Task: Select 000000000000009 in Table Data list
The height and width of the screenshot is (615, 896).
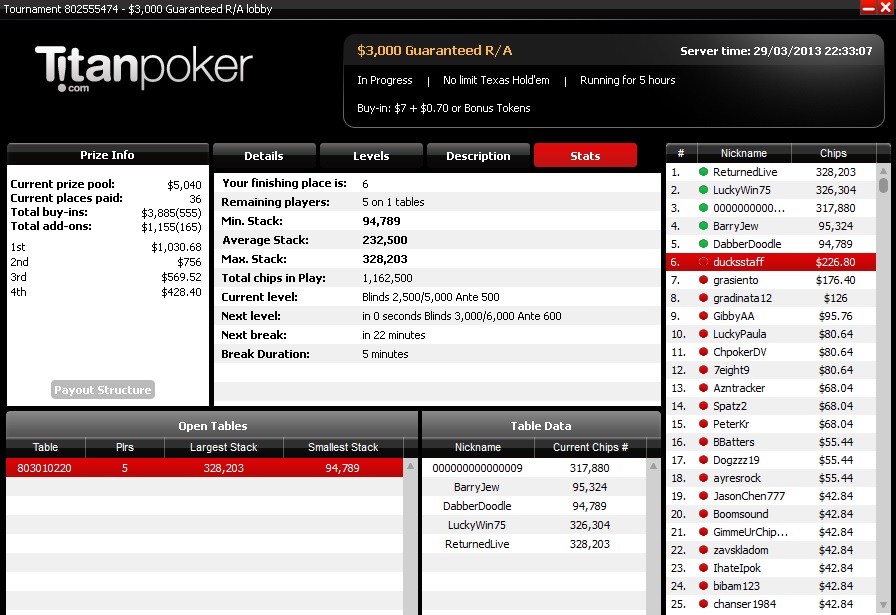Action: click(x=534, y=468)
